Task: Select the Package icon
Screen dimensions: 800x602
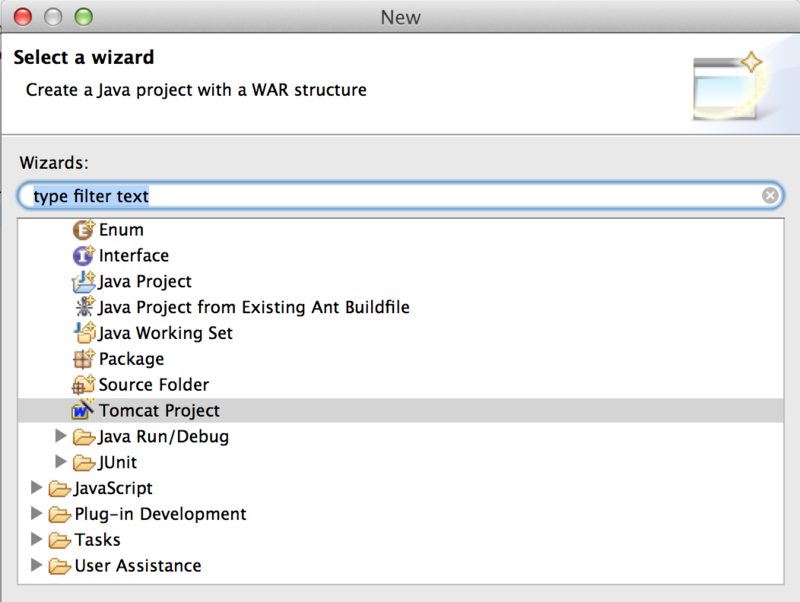Action: pos(83,359)
